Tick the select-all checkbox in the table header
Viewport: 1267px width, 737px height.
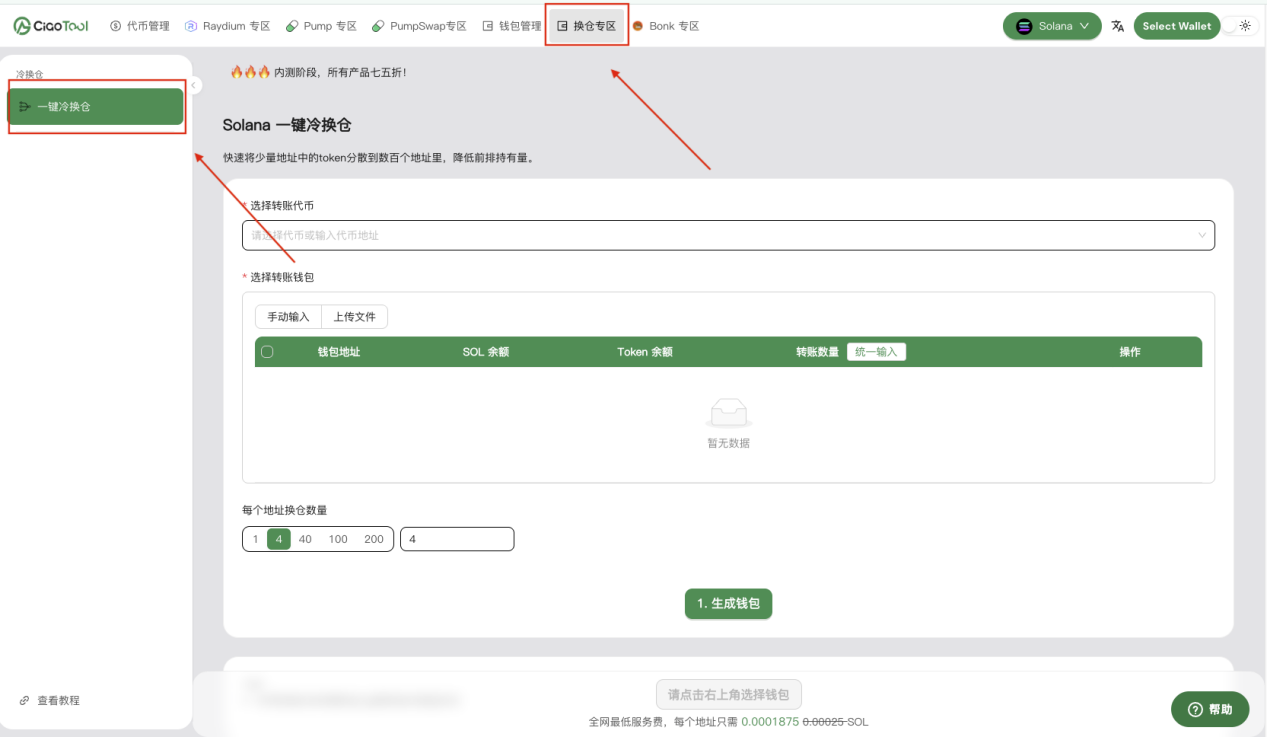267,352
